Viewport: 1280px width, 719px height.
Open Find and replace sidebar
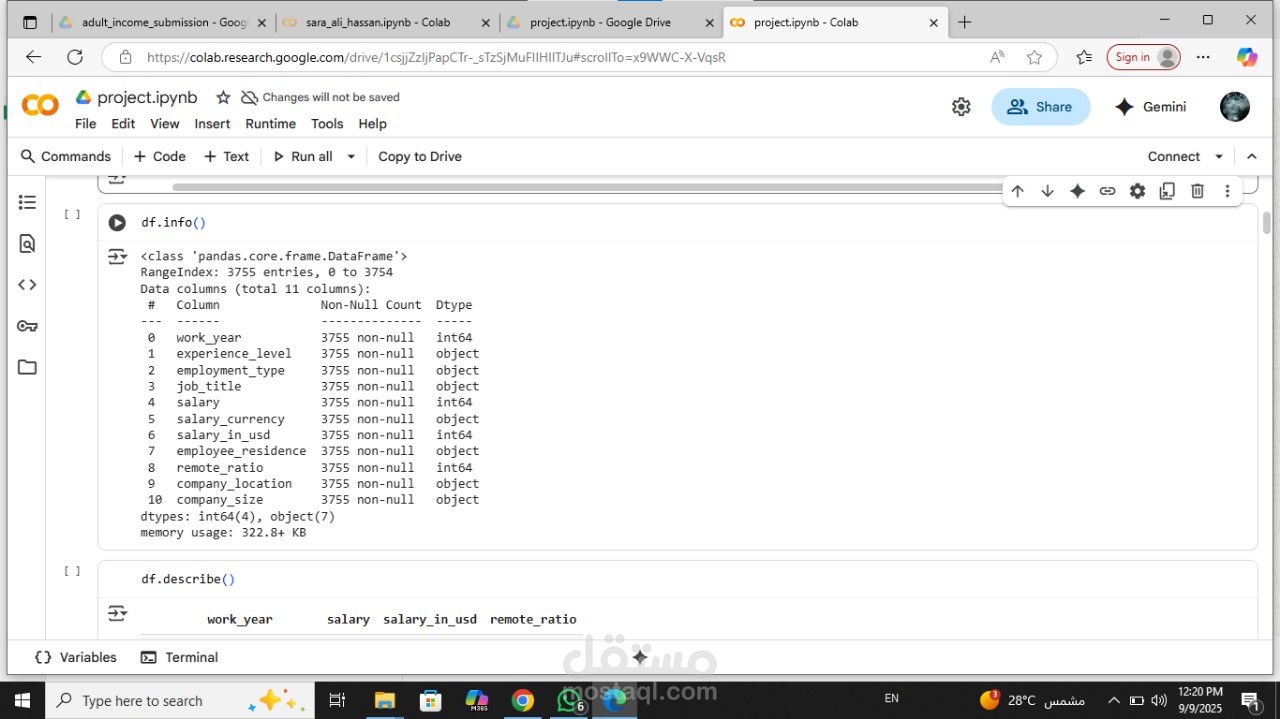pyautogui.click(x=27, y=244)
